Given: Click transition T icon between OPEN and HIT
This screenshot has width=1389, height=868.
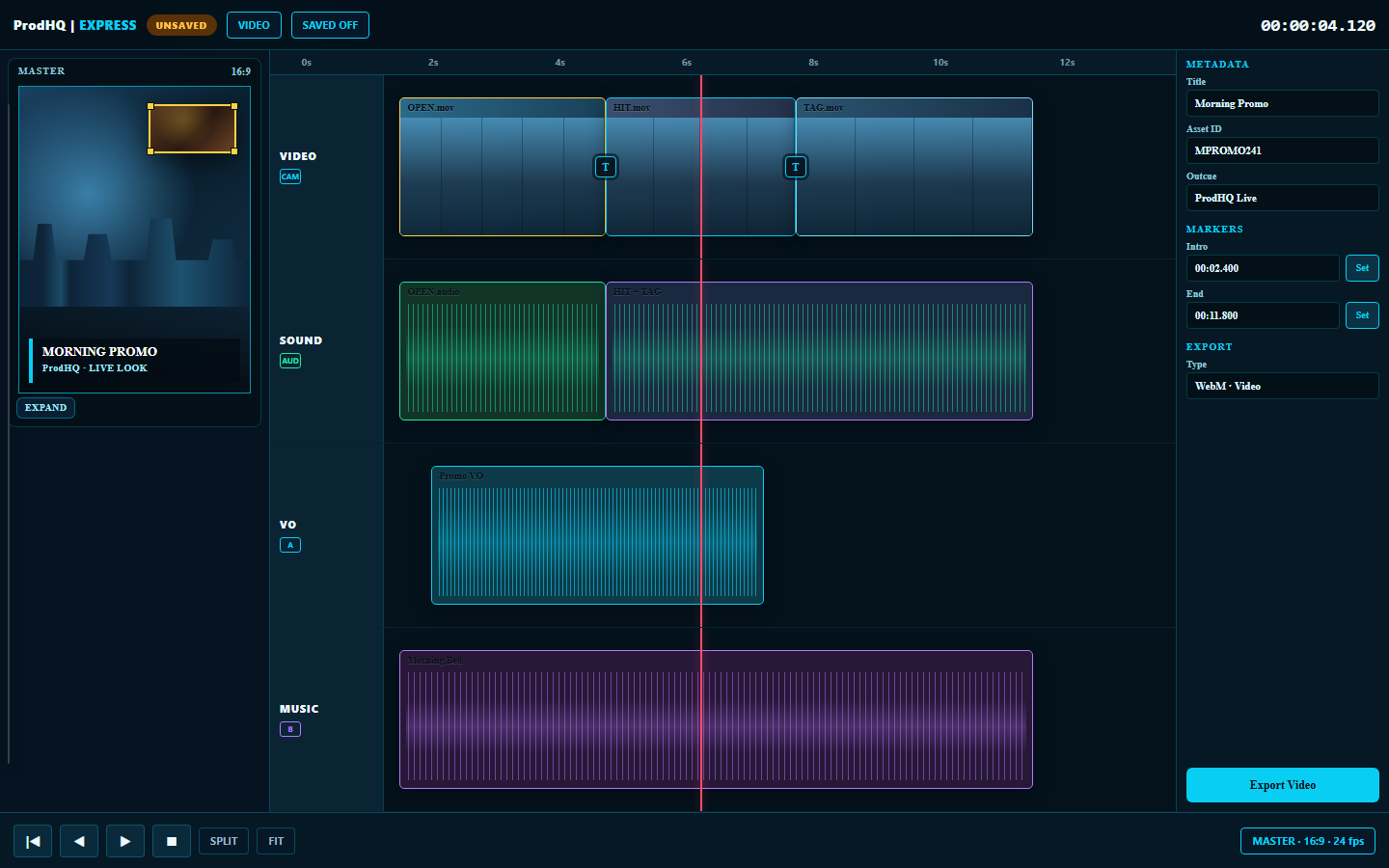Looking at the screenshot, I should [606, 167].
